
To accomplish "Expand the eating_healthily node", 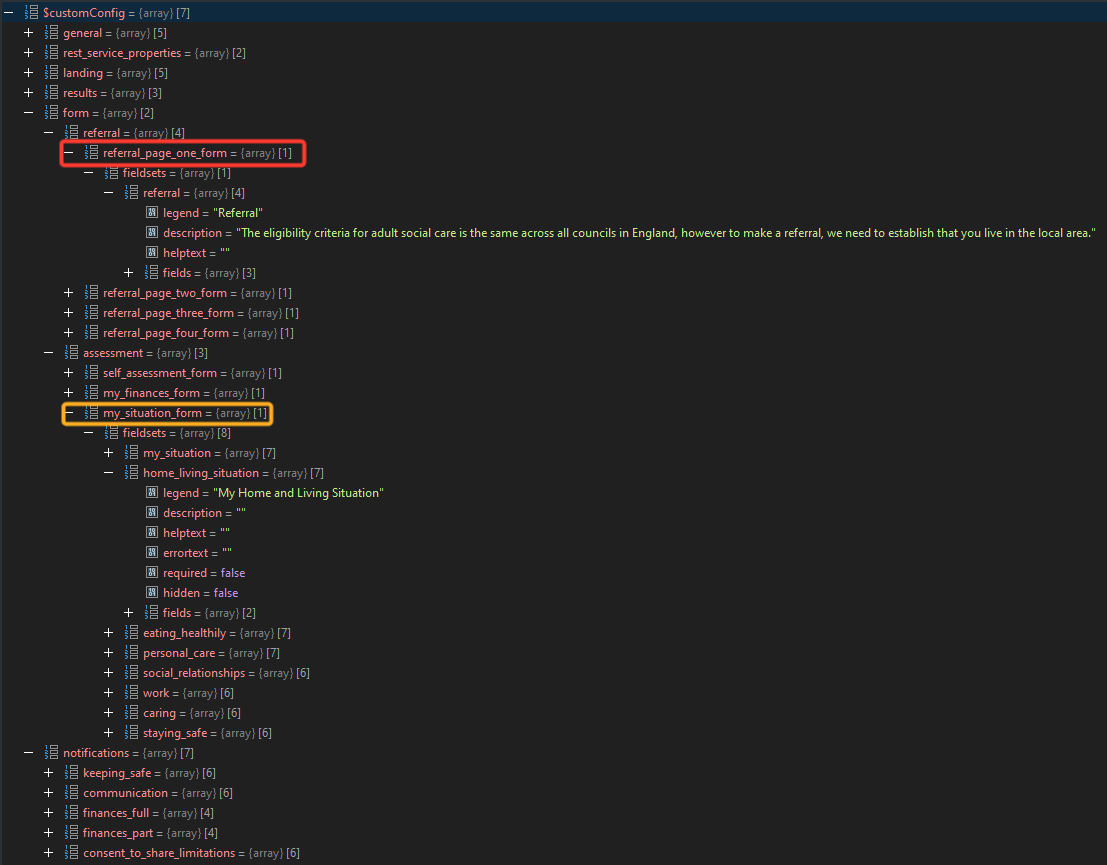I will tap(109, 633).
